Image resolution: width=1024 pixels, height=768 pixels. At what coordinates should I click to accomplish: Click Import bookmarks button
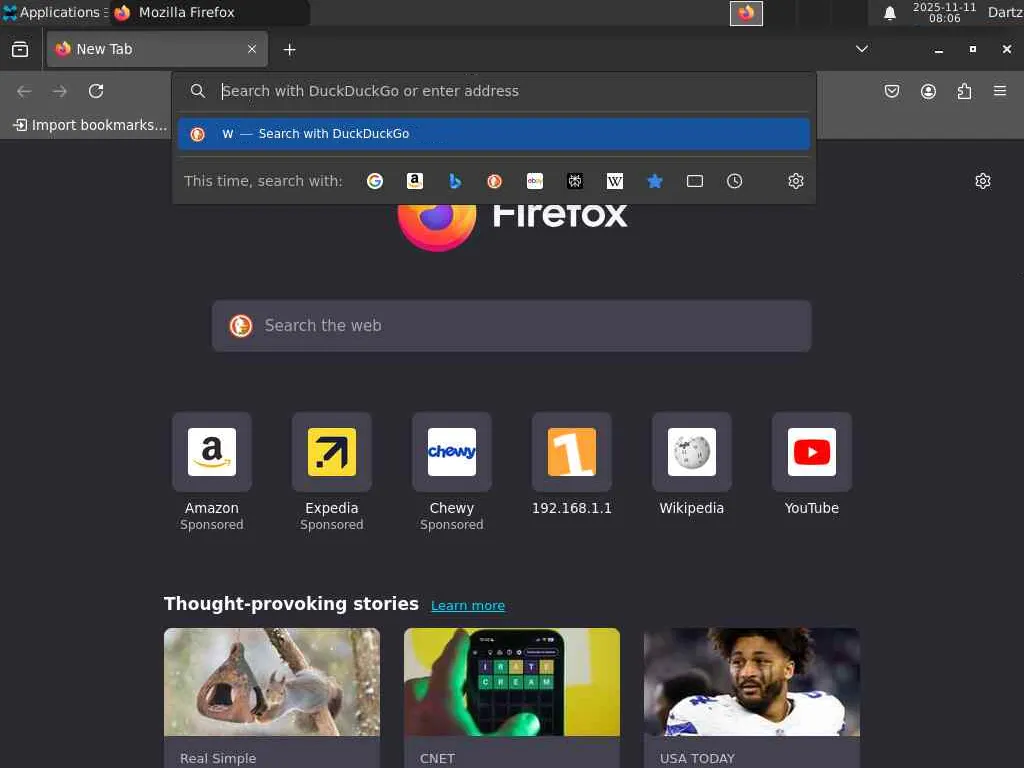(x=91, y=125)
